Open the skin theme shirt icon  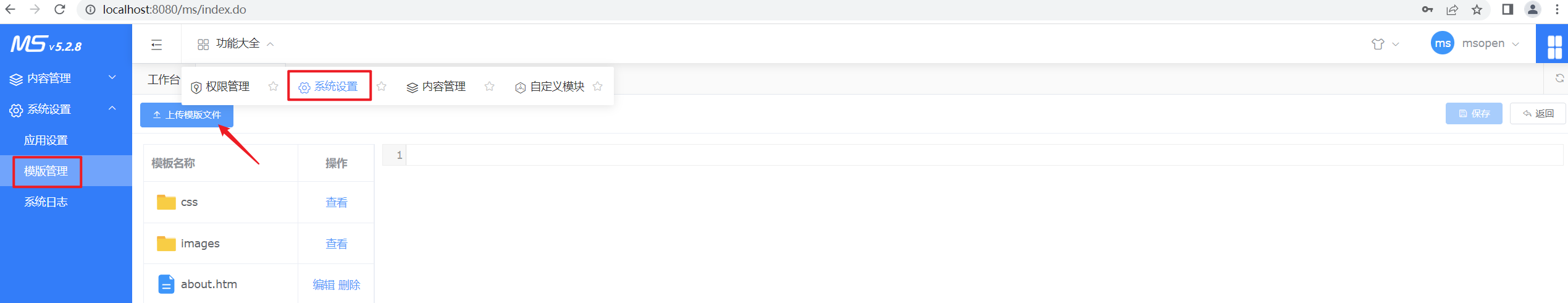[1377, 44]
